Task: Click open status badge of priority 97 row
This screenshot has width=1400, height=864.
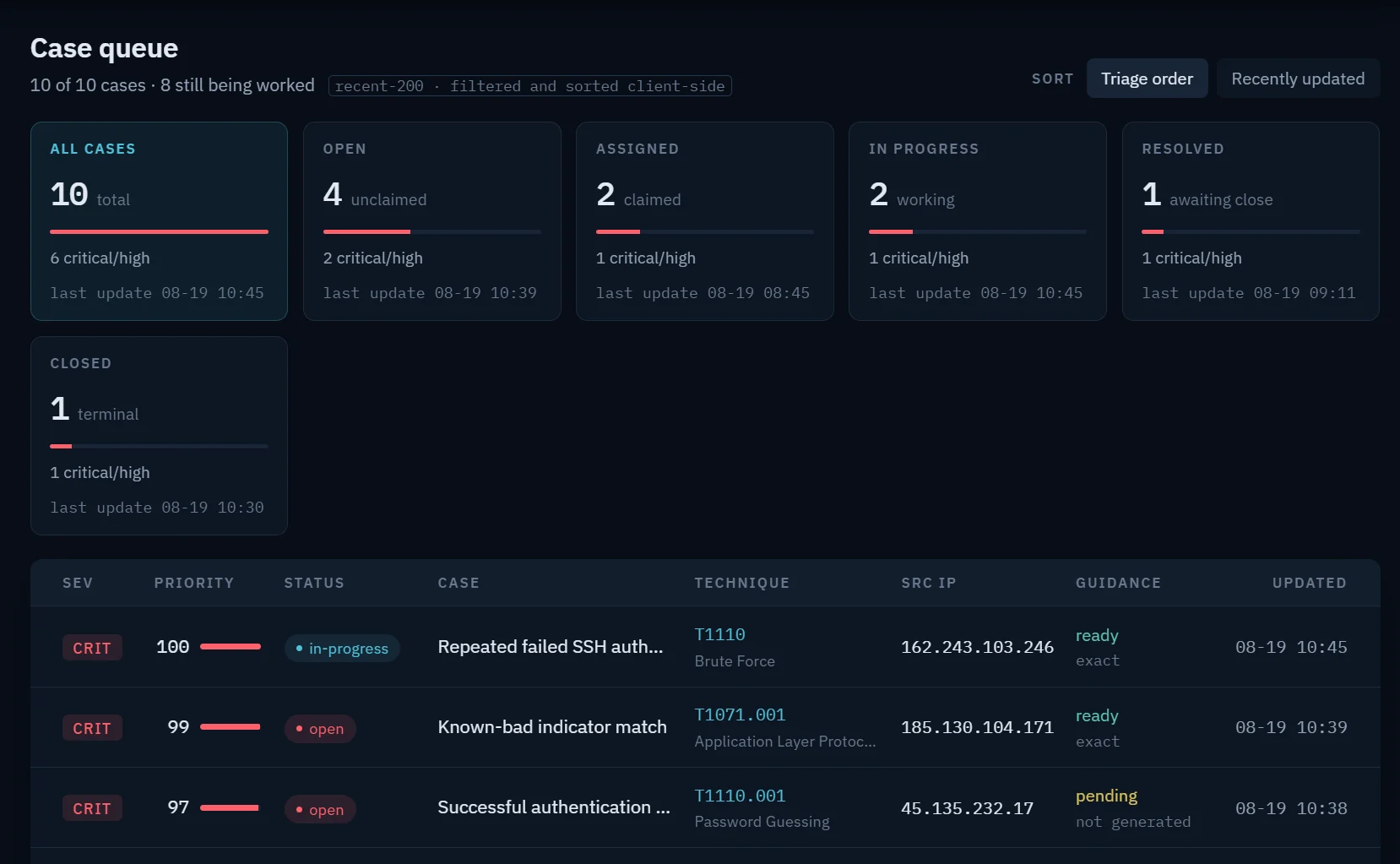Action: click(x=320, y=809)
